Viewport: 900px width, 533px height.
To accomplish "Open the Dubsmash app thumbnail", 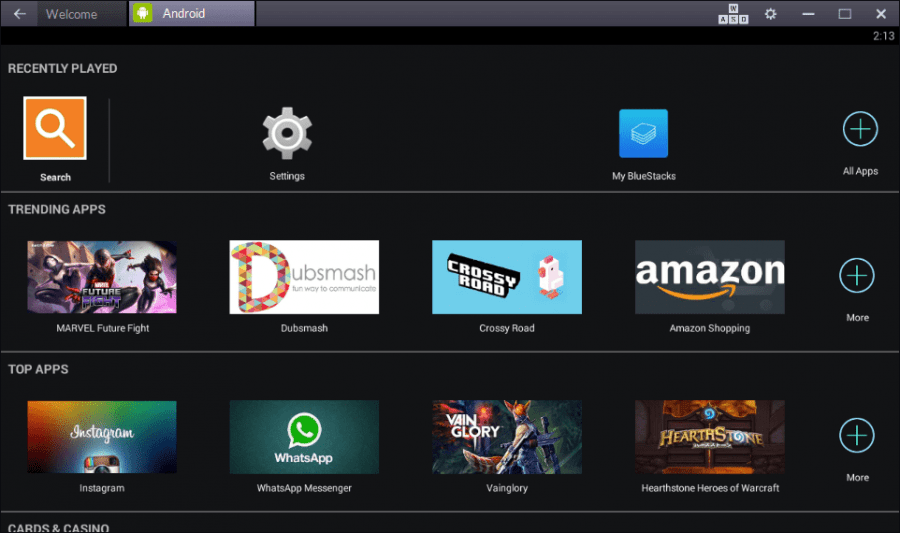I will [x=304, y=277].
